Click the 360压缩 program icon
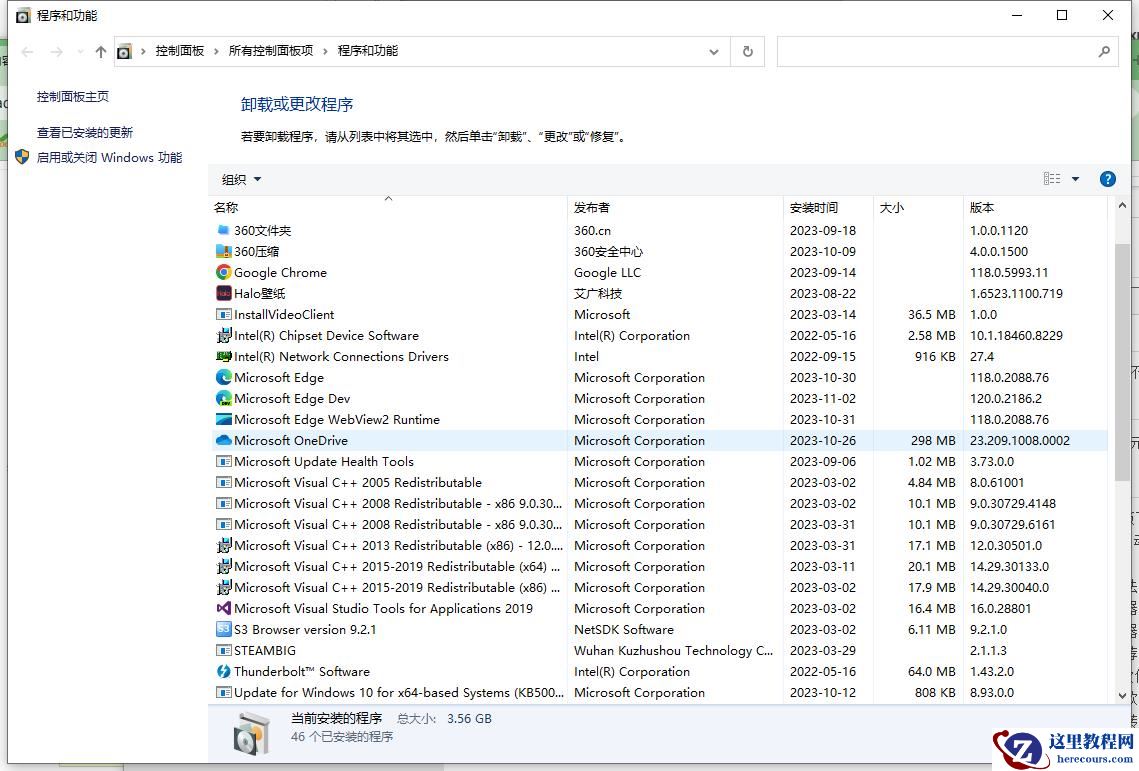Viewport: 1139px width, 771px height. [x=222, y=251]
